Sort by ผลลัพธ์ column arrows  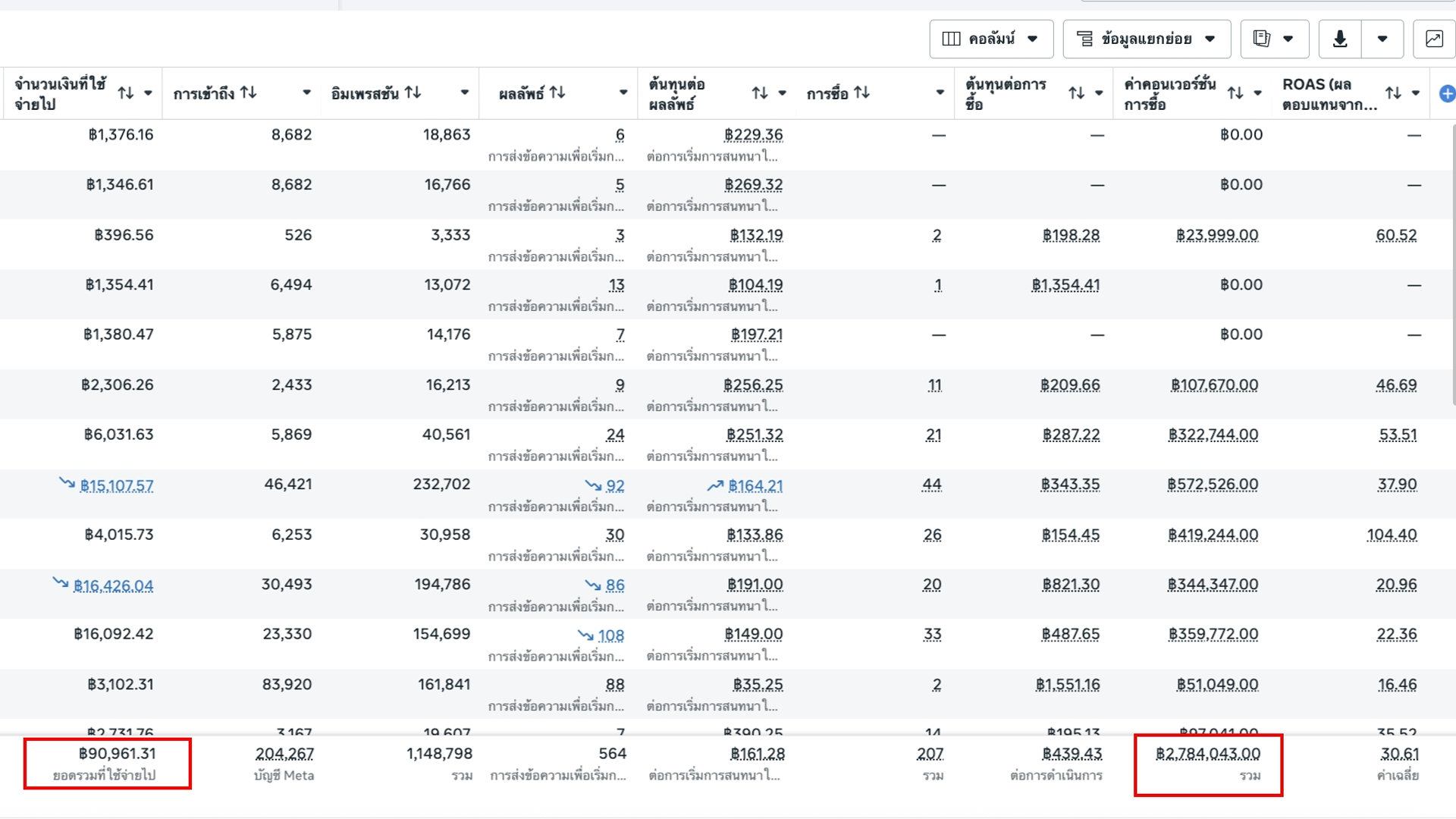click(x=557, y=93)
